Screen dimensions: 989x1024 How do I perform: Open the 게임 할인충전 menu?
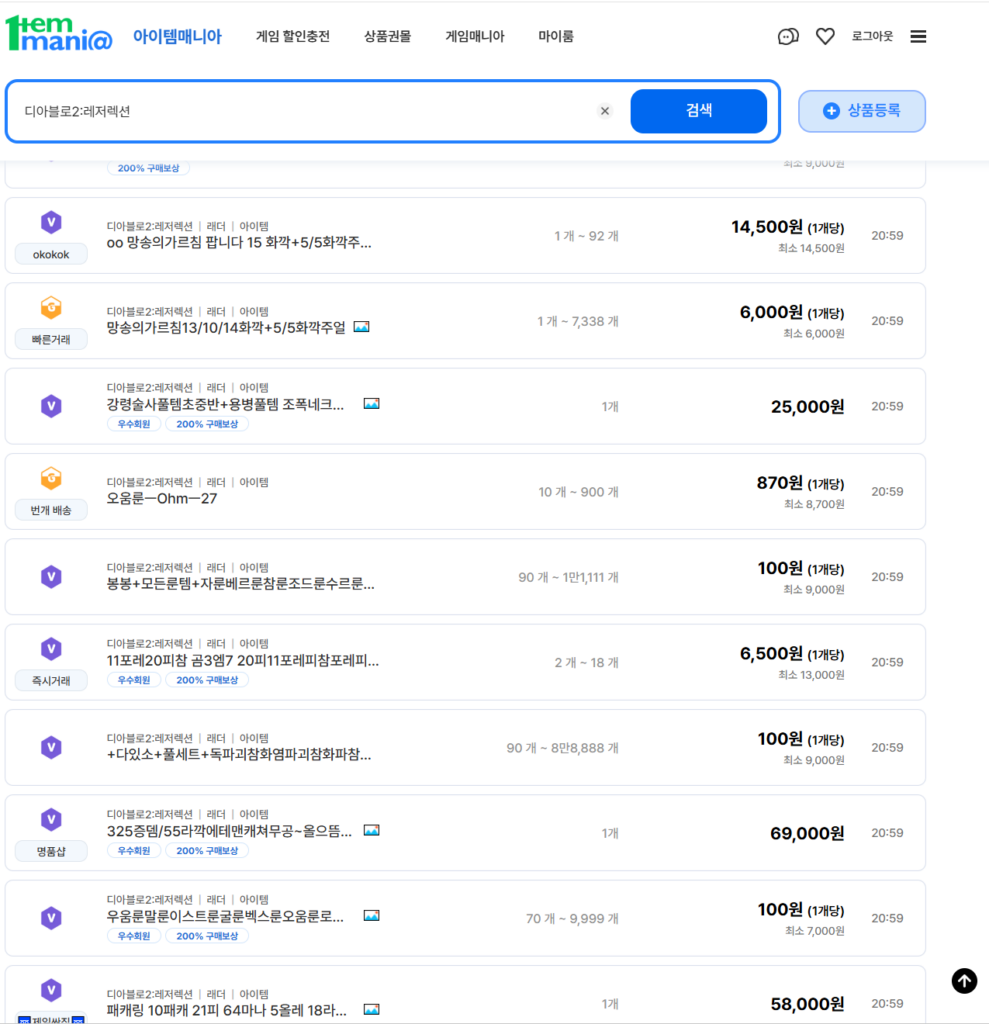coord(293,37)
